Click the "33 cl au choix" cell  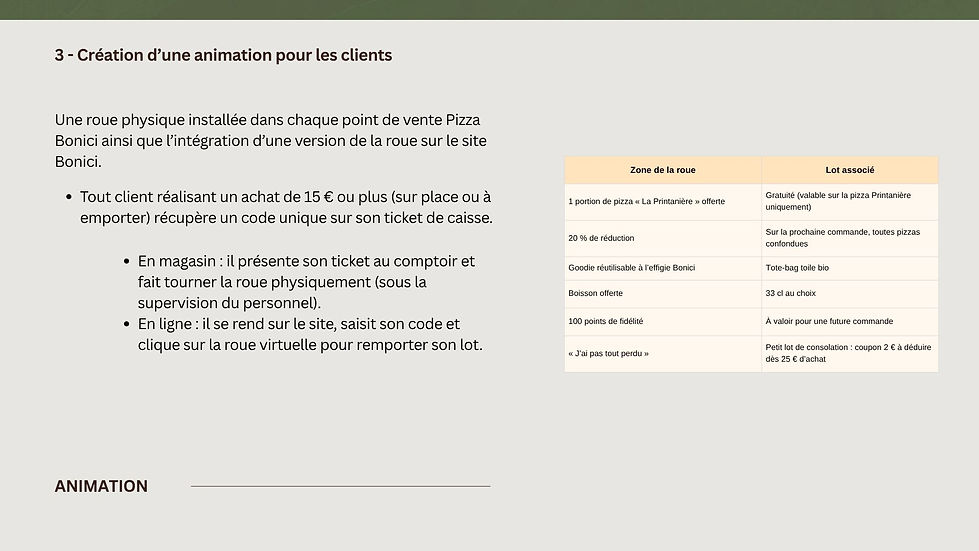tap(791, 294)
